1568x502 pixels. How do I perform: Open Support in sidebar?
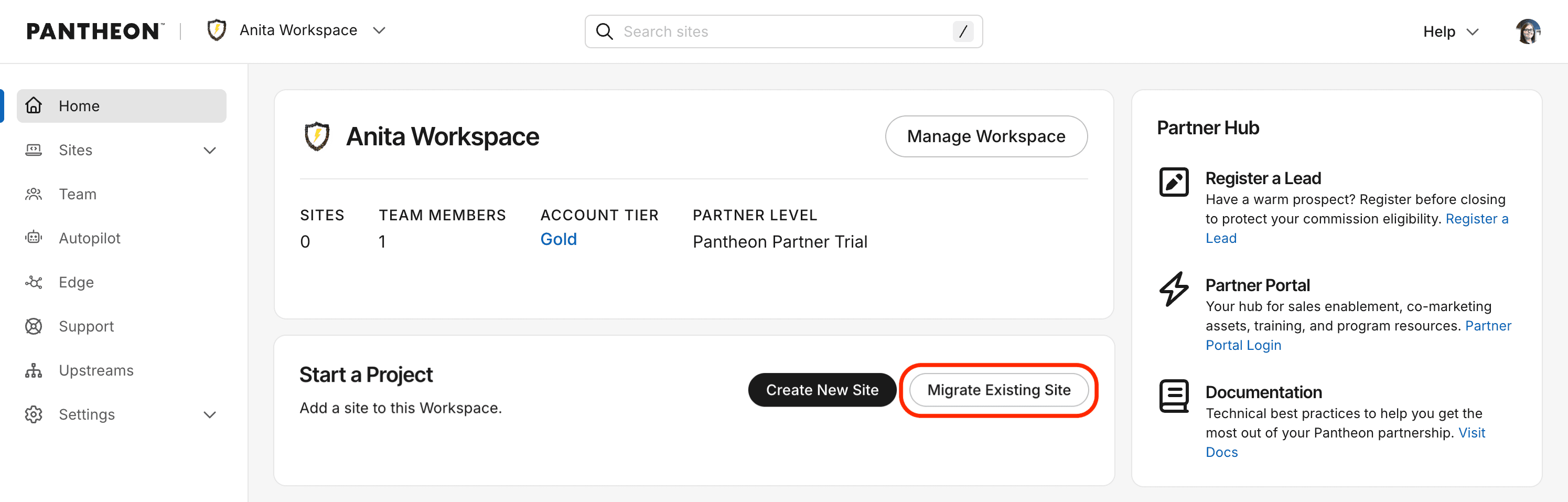tap(122, 326)
